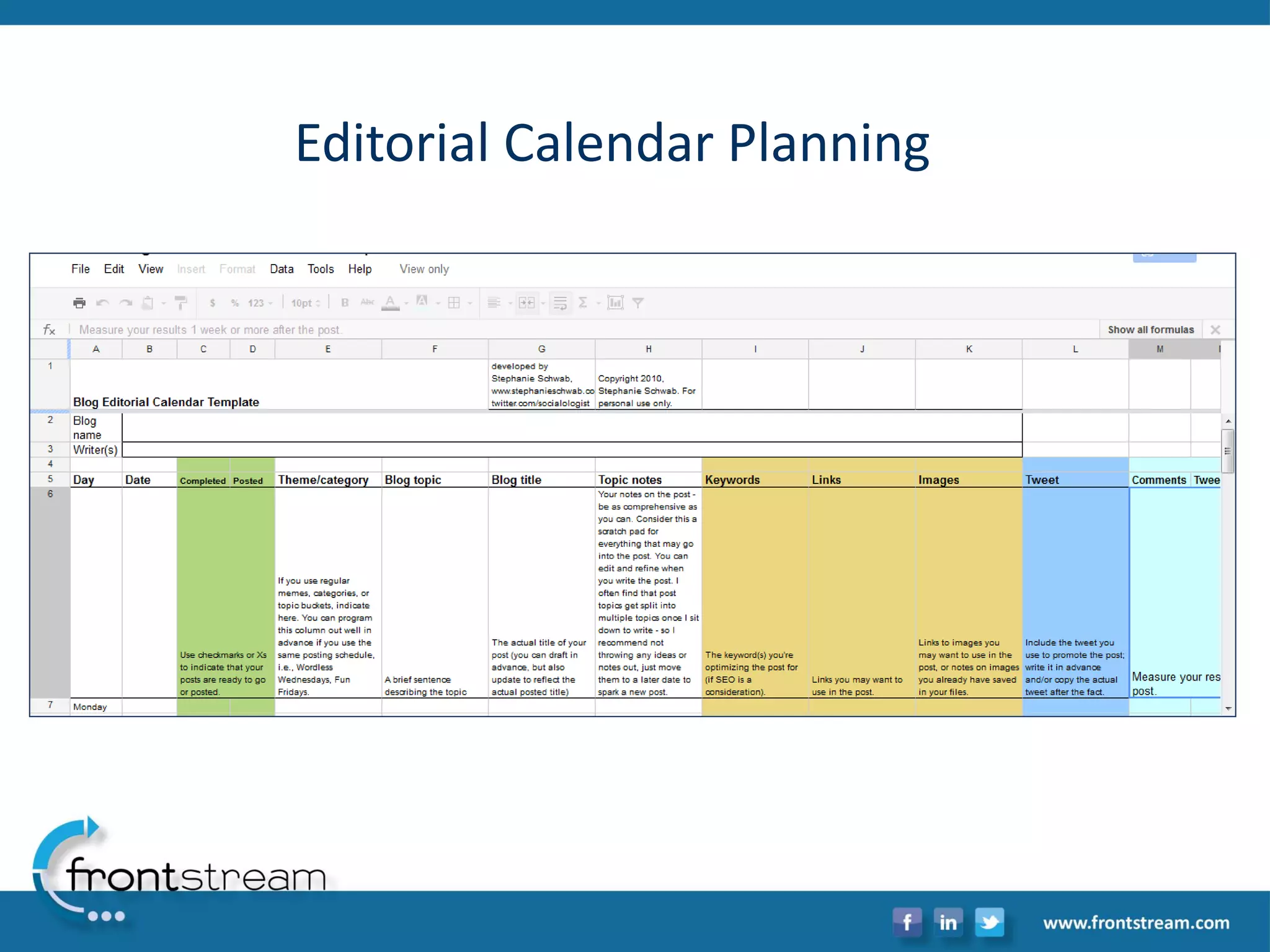Toggle bold with the B icon
Screen dimensions: 1270x952
click(x=345, y=302)
